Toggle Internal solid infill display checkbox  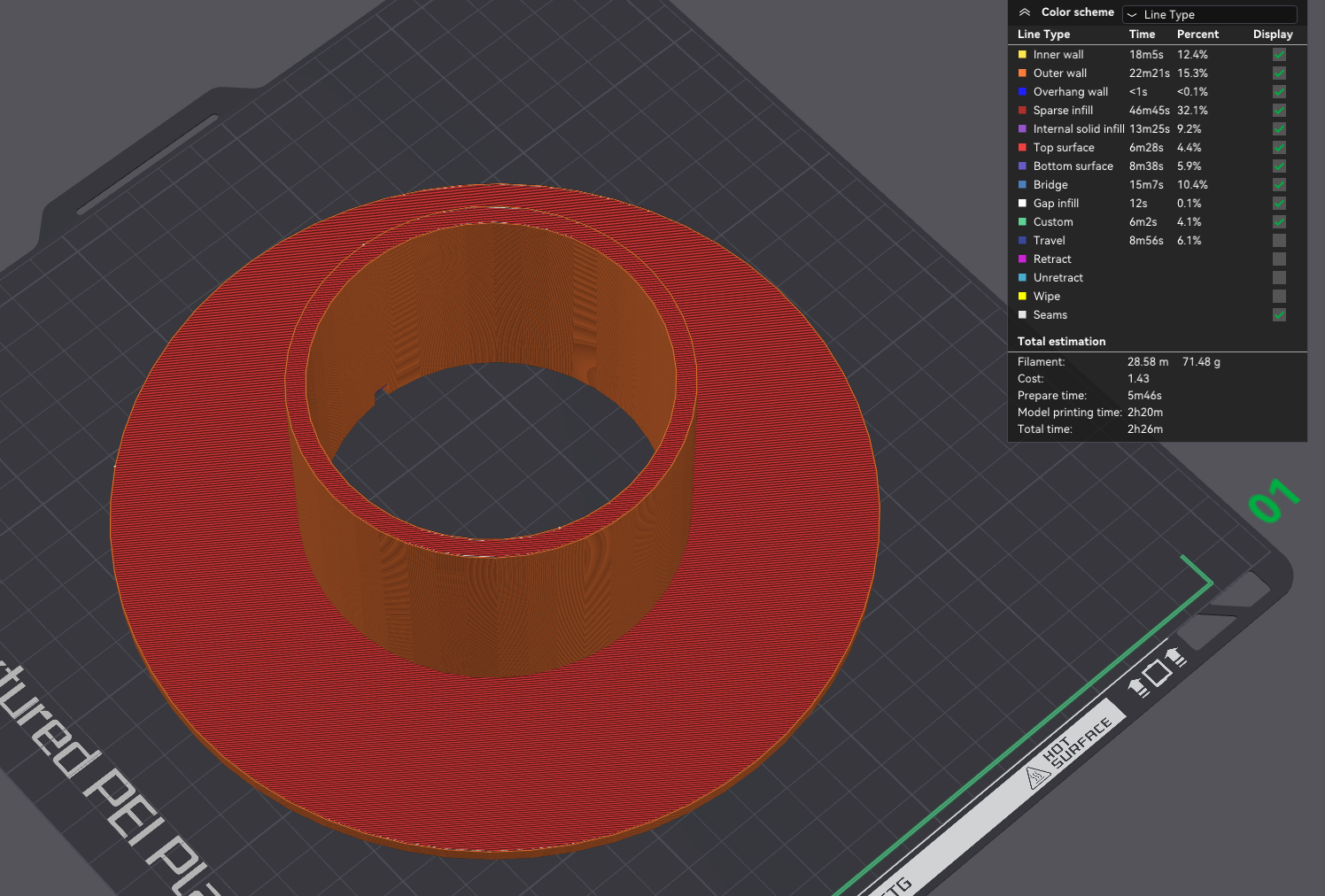point(1279,128)
